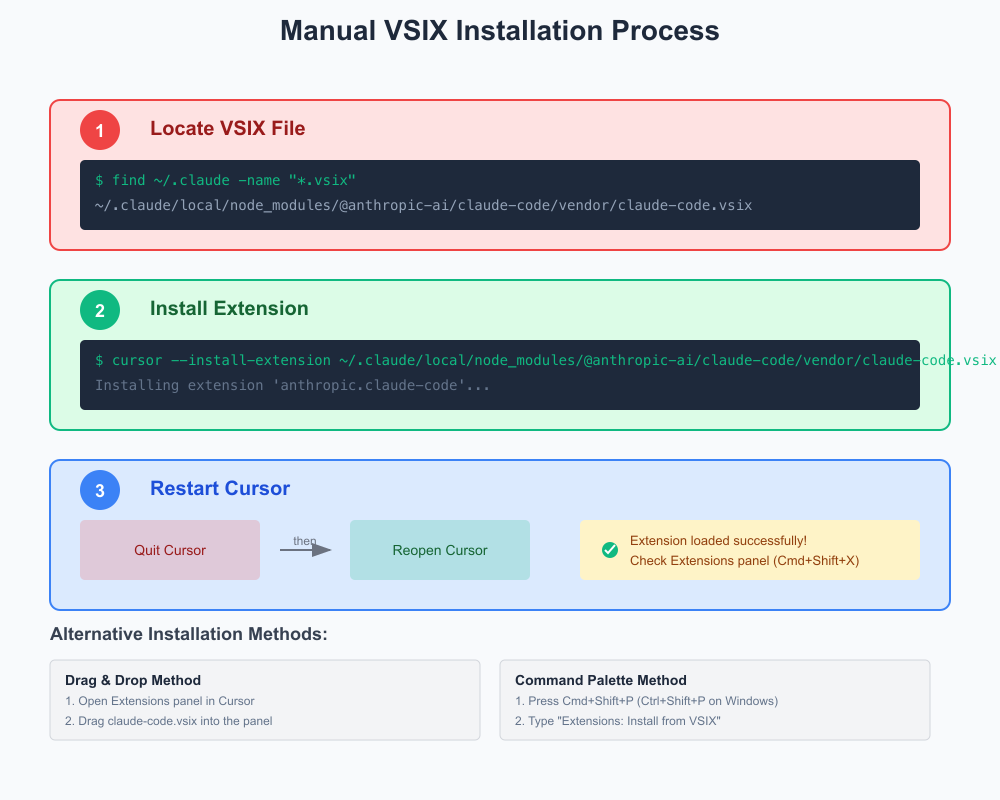Click Open Extensions panel in Cursor step
The height and width of the screenshot is (800, 1000).
click(159, 701)
